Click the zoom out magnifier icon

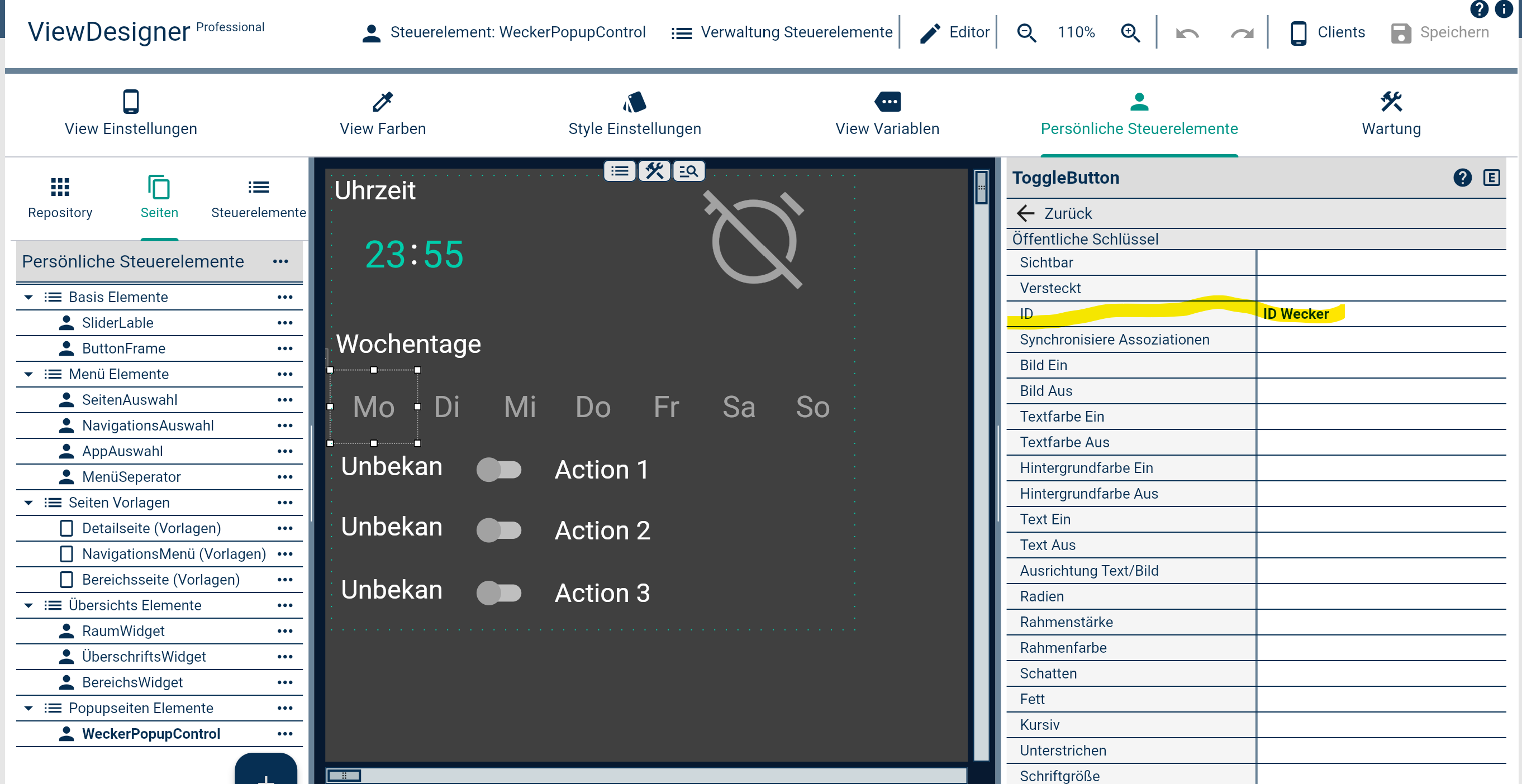point(1026,32)
